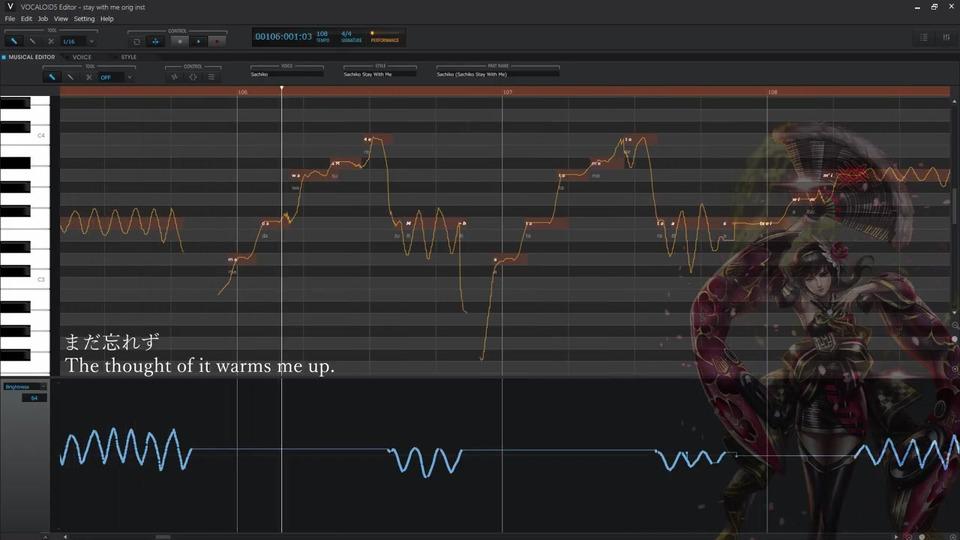Select the note labeled 'ma' at measure 106
Screen dimensions: 960x540
[x=242, y=260]
